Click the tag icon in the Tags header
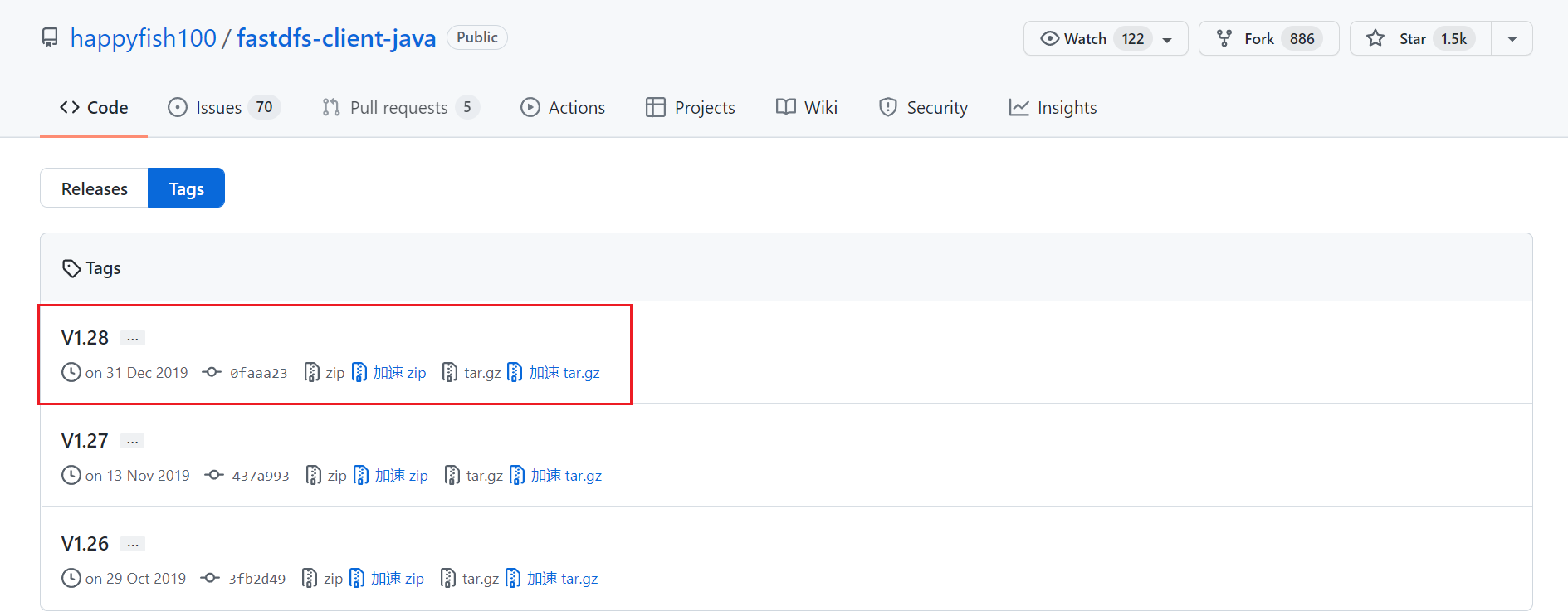1568x612 pixels. 71,268
